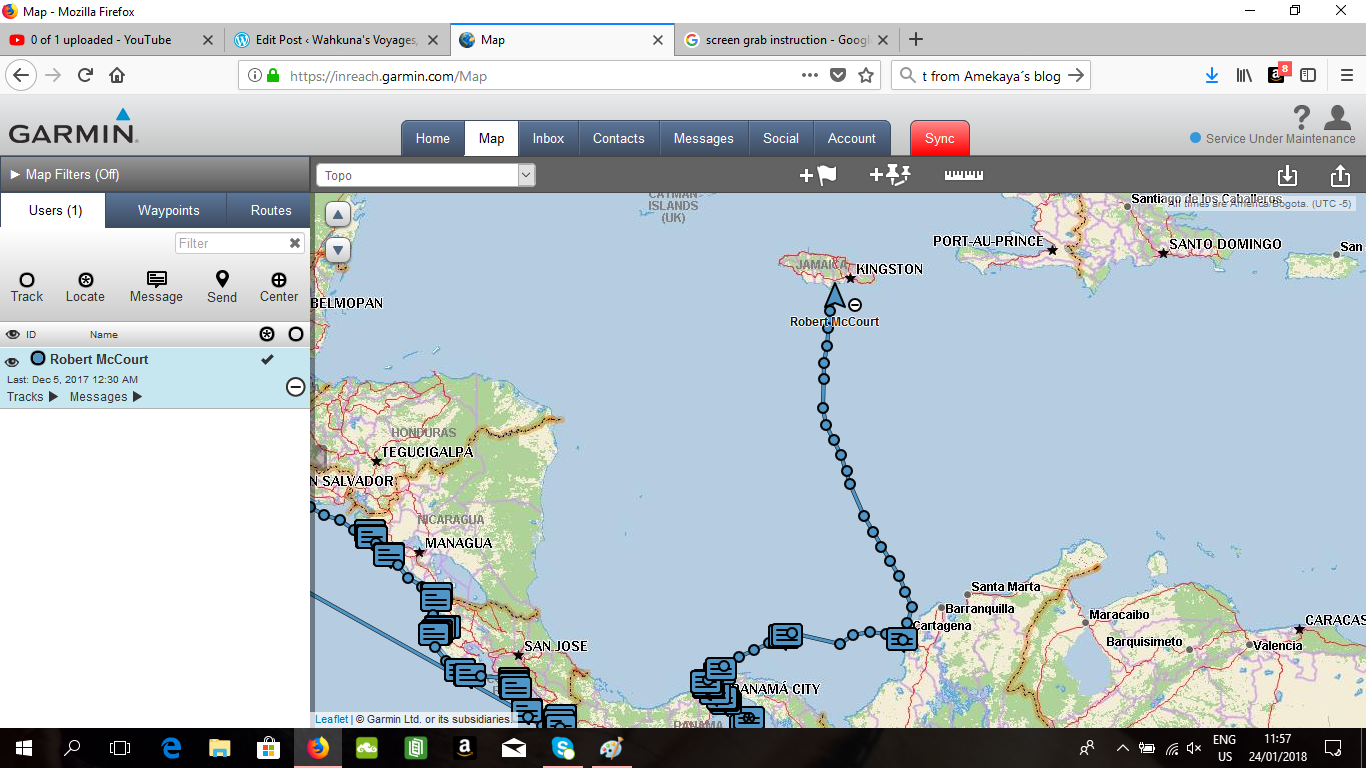1366x768 pixels.
Task: Toggle the checkmark beside Robert McCourt
Action: tap(267, 359)
